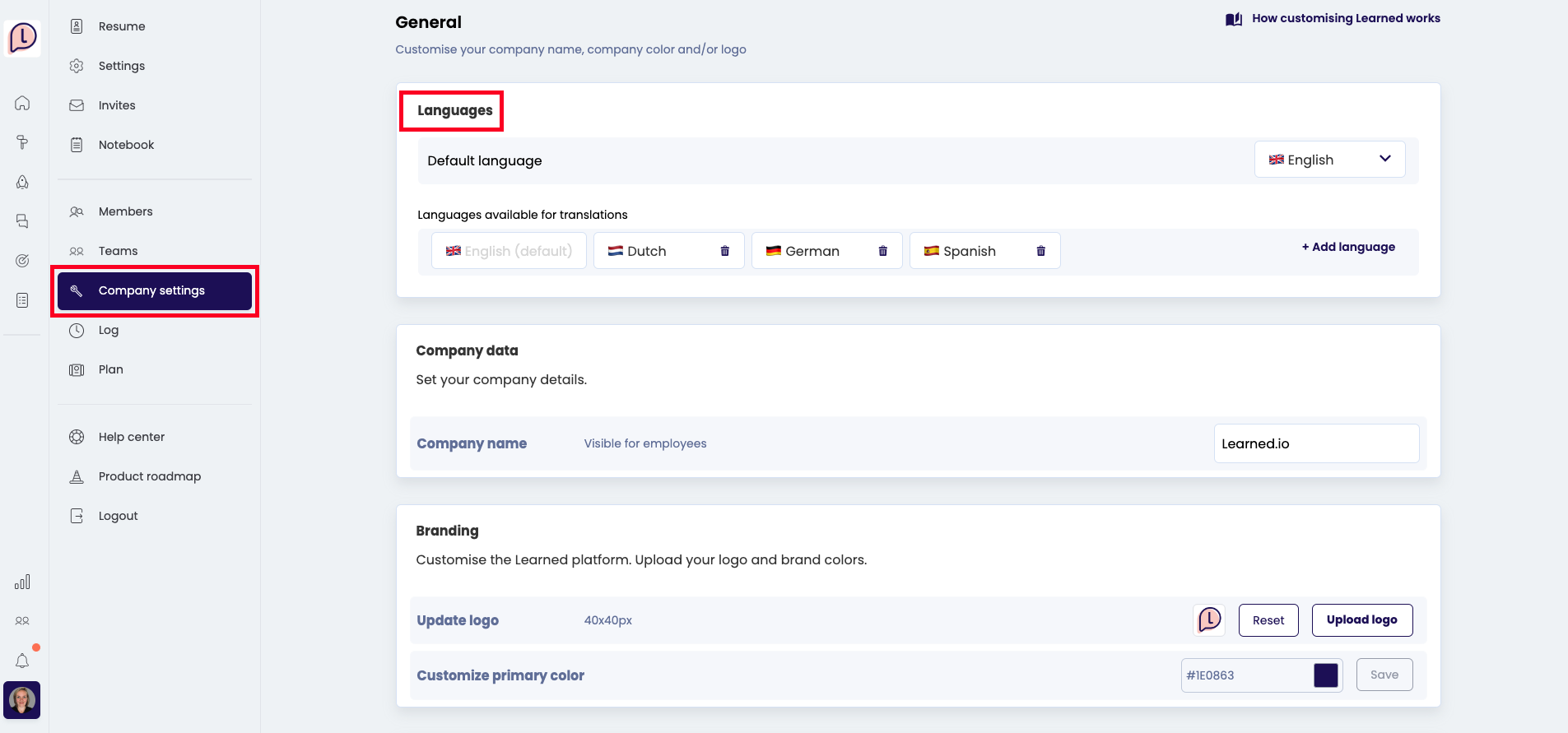
Task: Remove German using its trash icon
Action: (x=882, y=251)
